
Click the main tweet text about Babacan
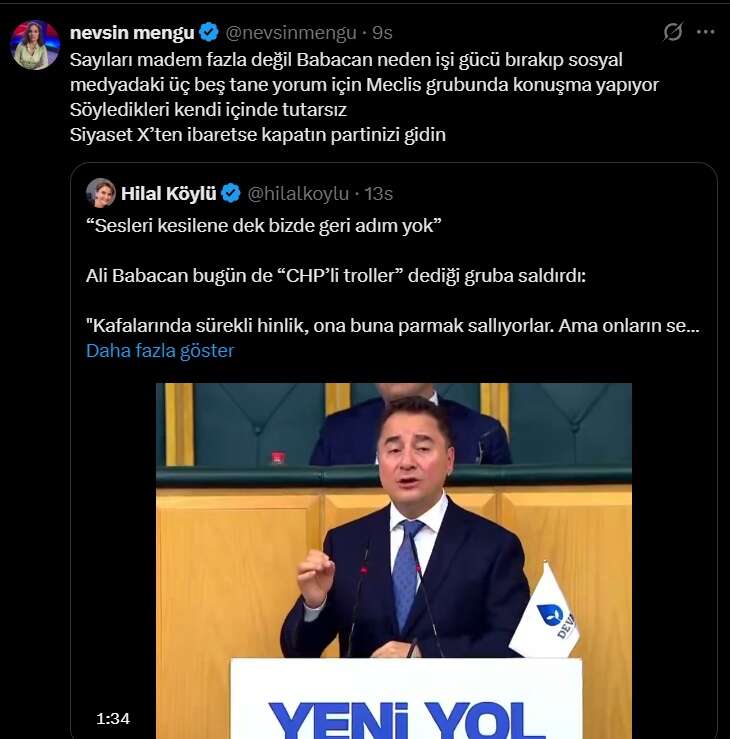click(x=364, y=84)
